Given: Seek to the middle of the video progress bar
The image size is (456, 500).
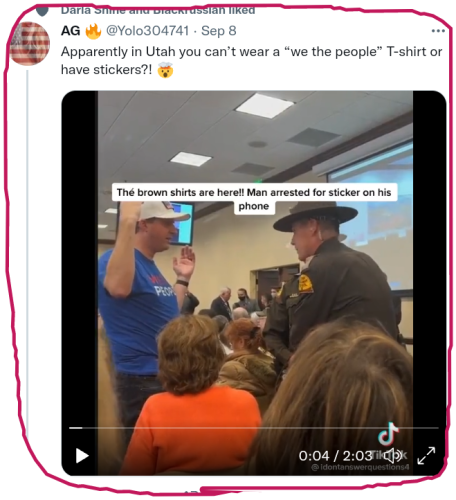Looking at the screenshot, I should [253, 428].
